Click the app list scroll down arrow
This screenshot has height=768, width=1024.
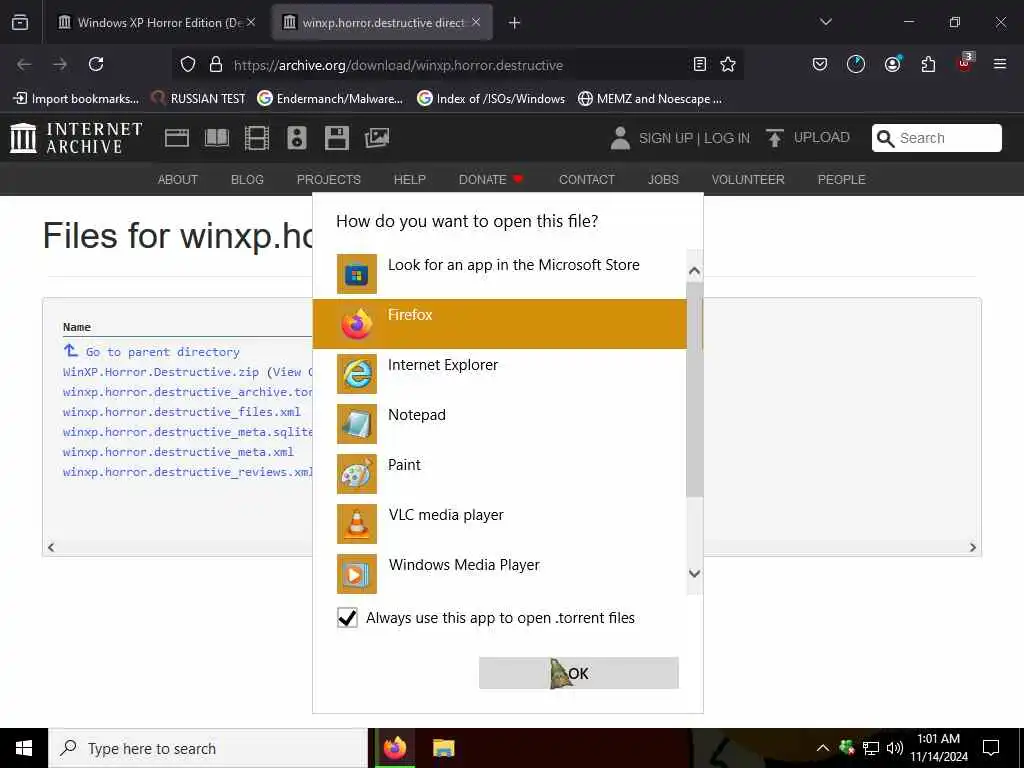695,574
